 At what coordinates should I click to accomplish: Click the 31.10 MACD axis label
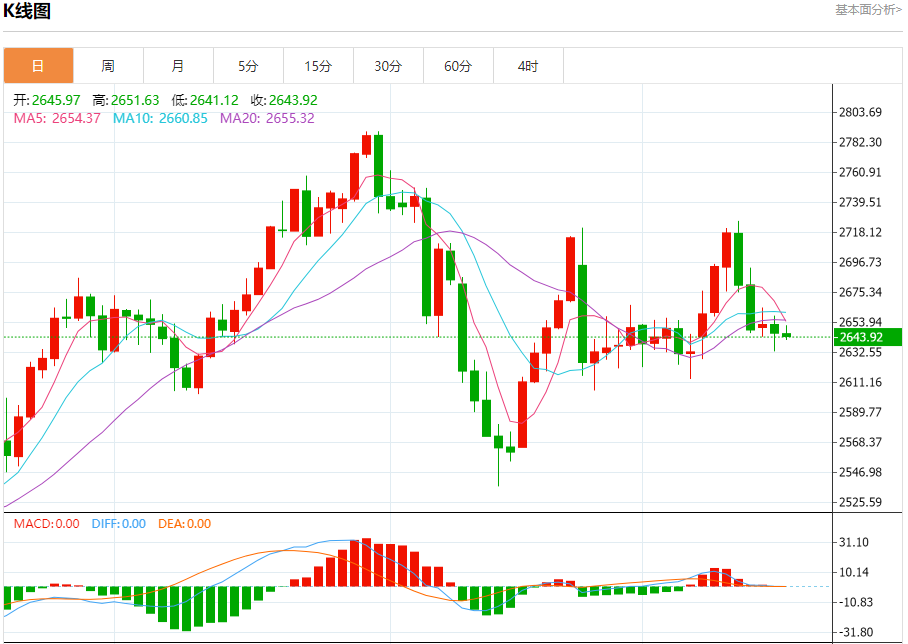[854, 543]
